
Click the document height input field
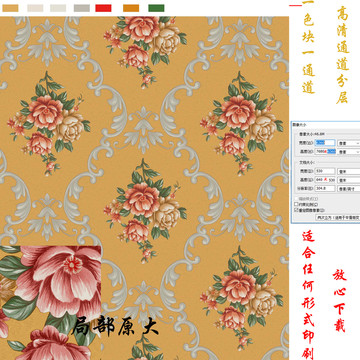pyautogui.click(x=325, y=180)
